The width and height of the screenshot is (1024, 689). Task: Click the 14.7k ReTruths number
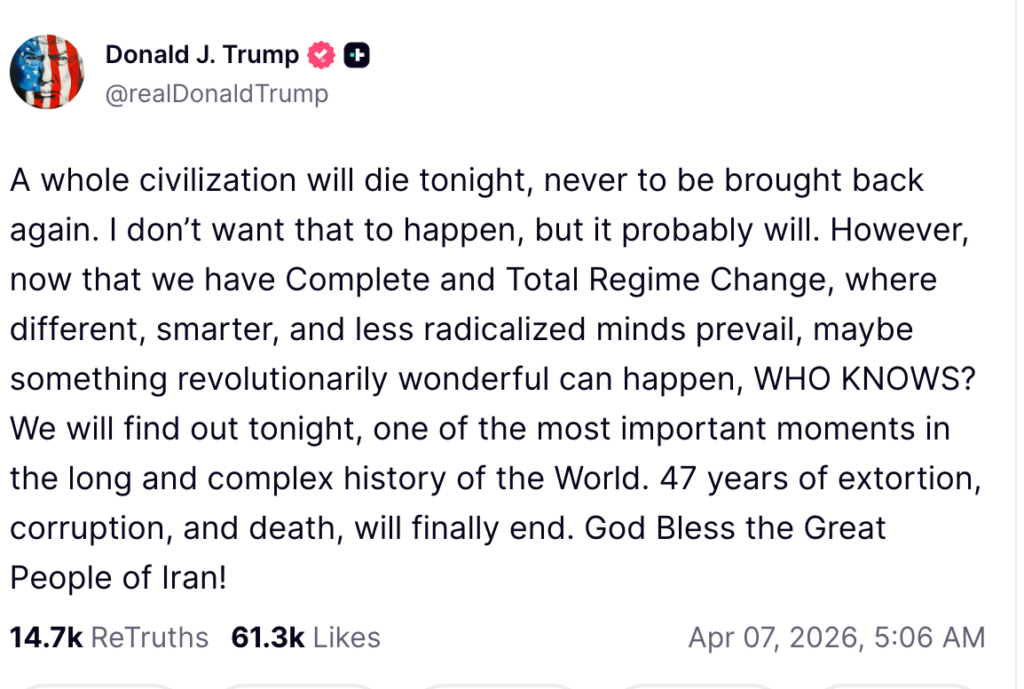46,637
